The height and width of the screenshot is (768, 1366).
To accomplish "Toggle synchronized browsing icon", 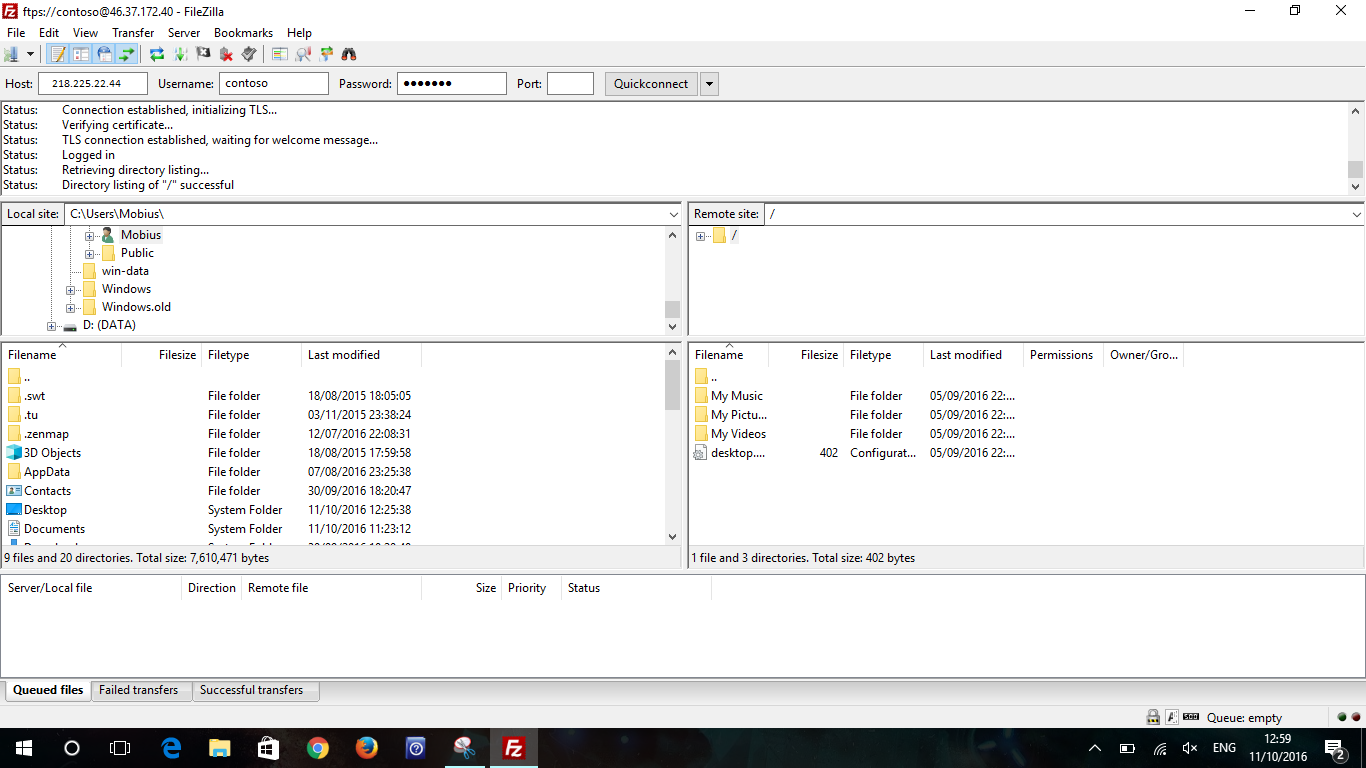I will 326,54.
